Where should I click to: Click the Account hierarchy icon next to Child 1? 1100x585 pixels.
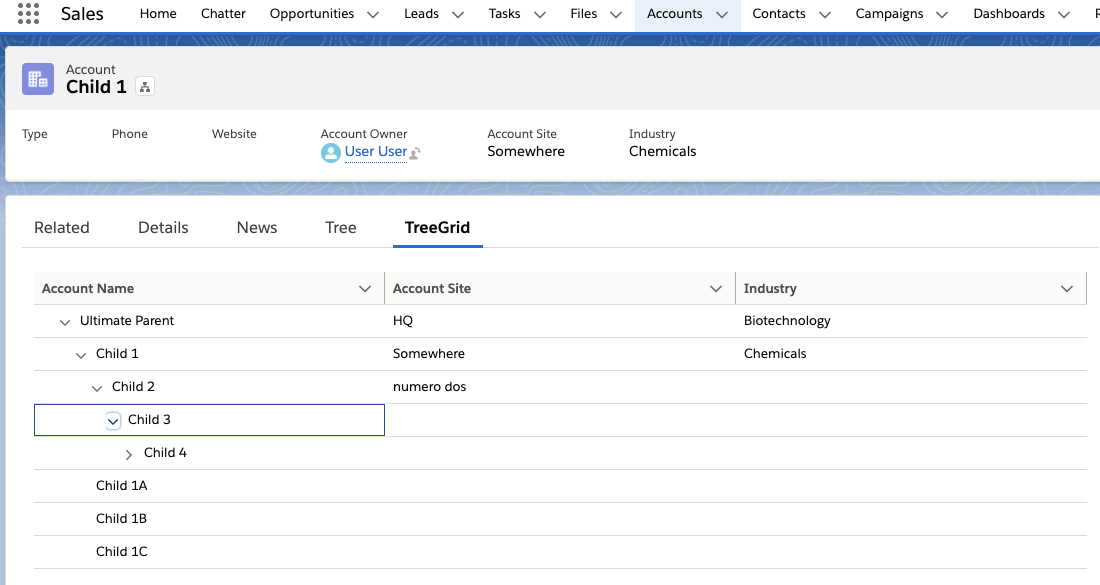coord(145,88)
